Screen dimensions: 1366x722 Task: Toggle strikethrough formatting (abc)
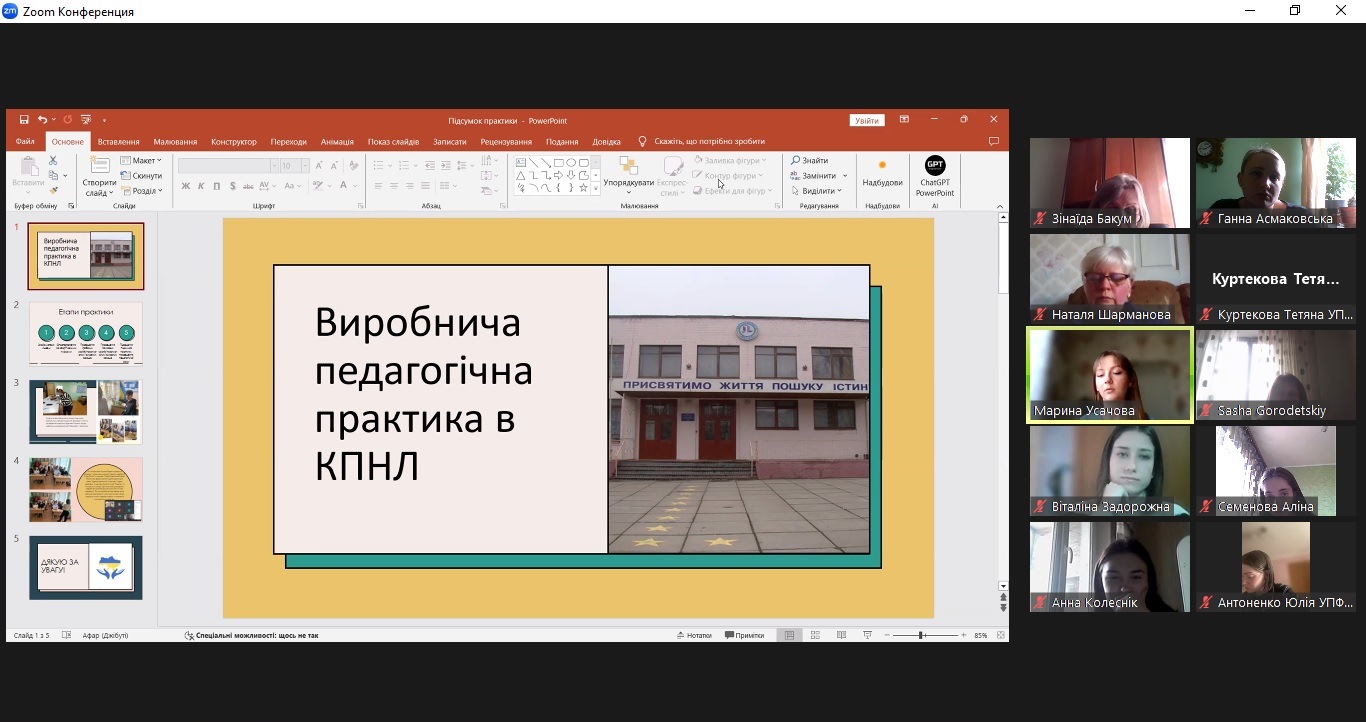point(248,186)
